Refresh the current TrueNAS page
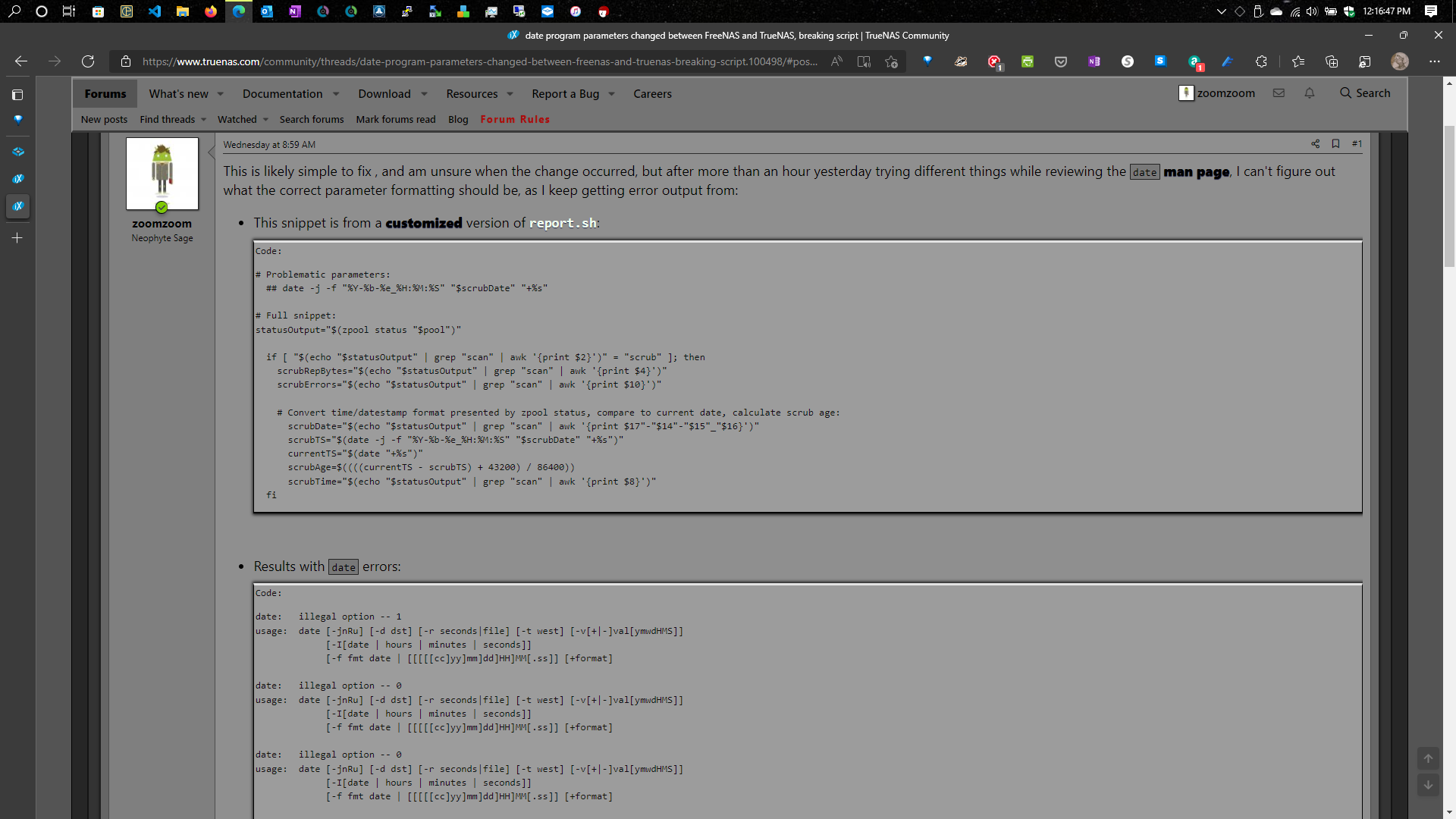Viewport: 1456px width, 819px height. click(x=88, y=61)
